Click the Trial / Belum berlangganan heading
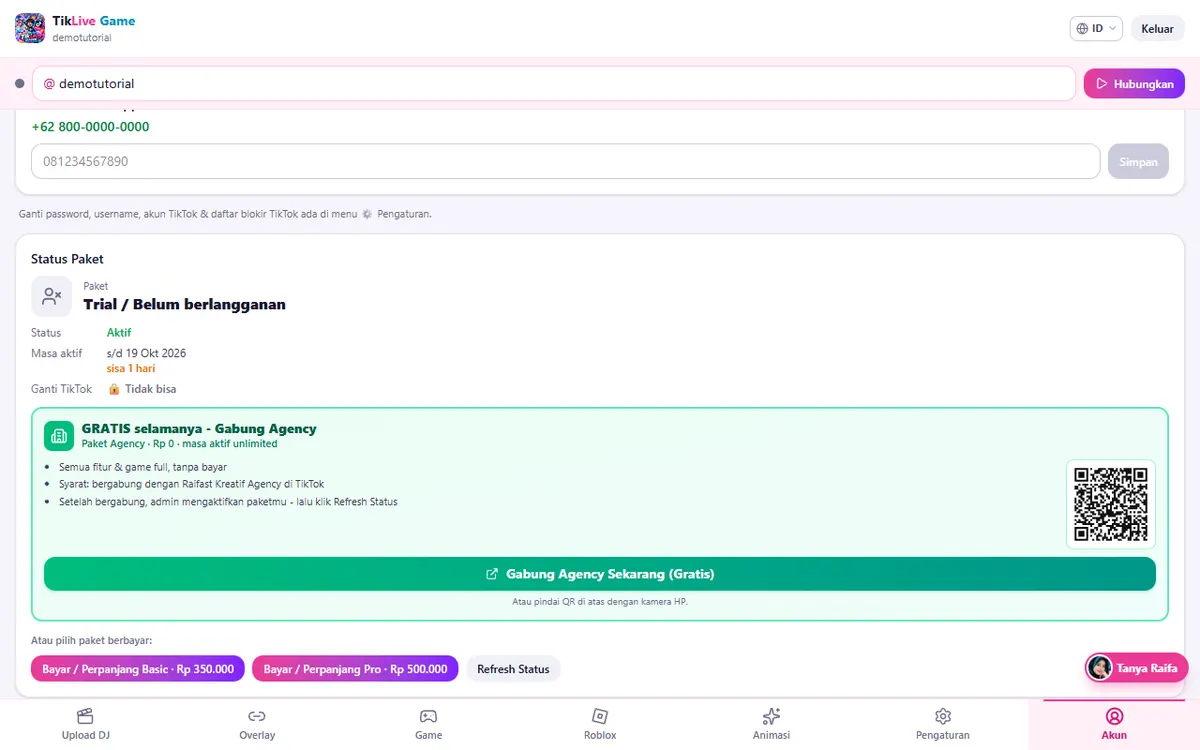This screenshot has width=1200, height=750. (x=184, y=304)
